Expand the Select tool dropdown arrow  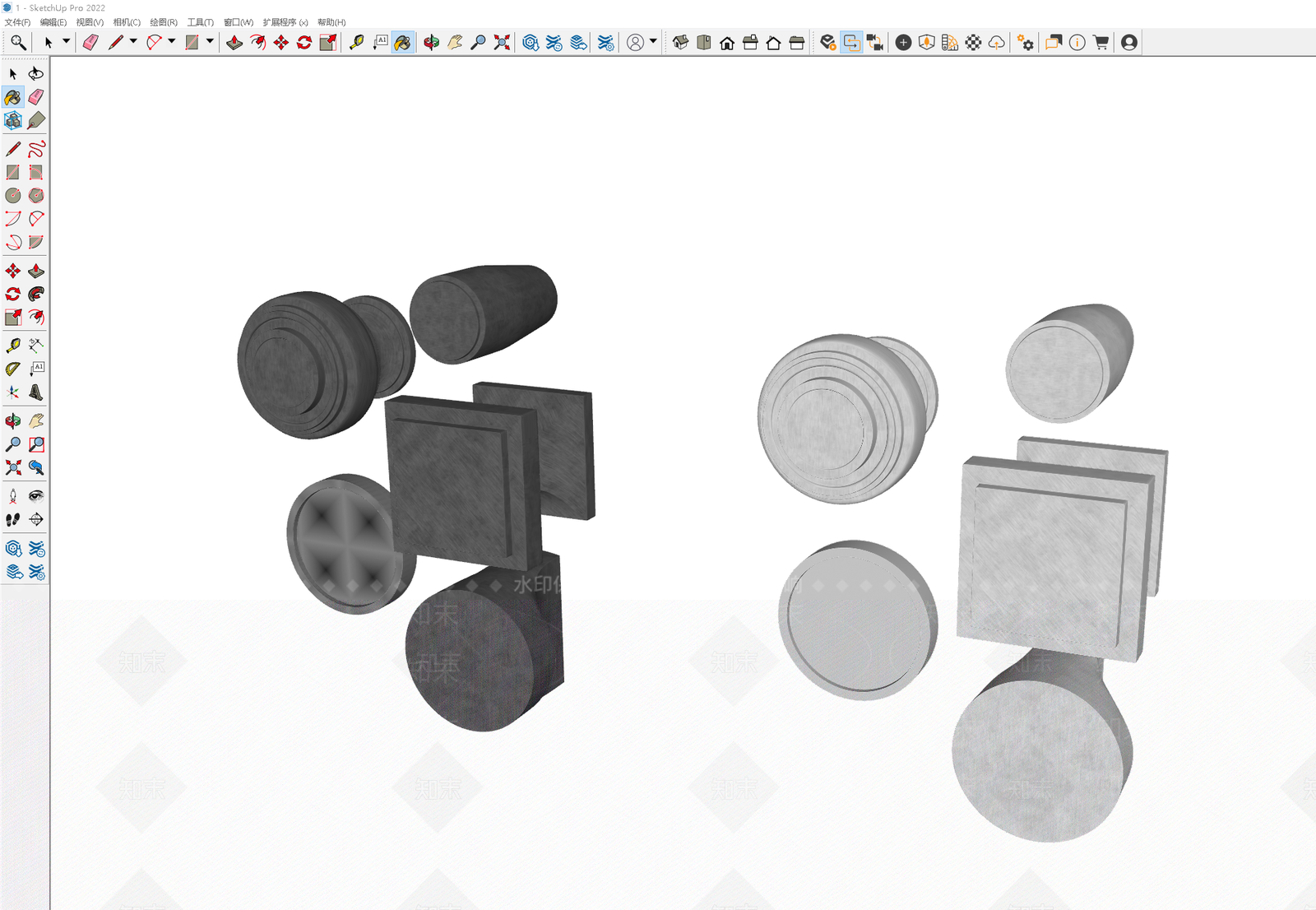click(67, 41)
